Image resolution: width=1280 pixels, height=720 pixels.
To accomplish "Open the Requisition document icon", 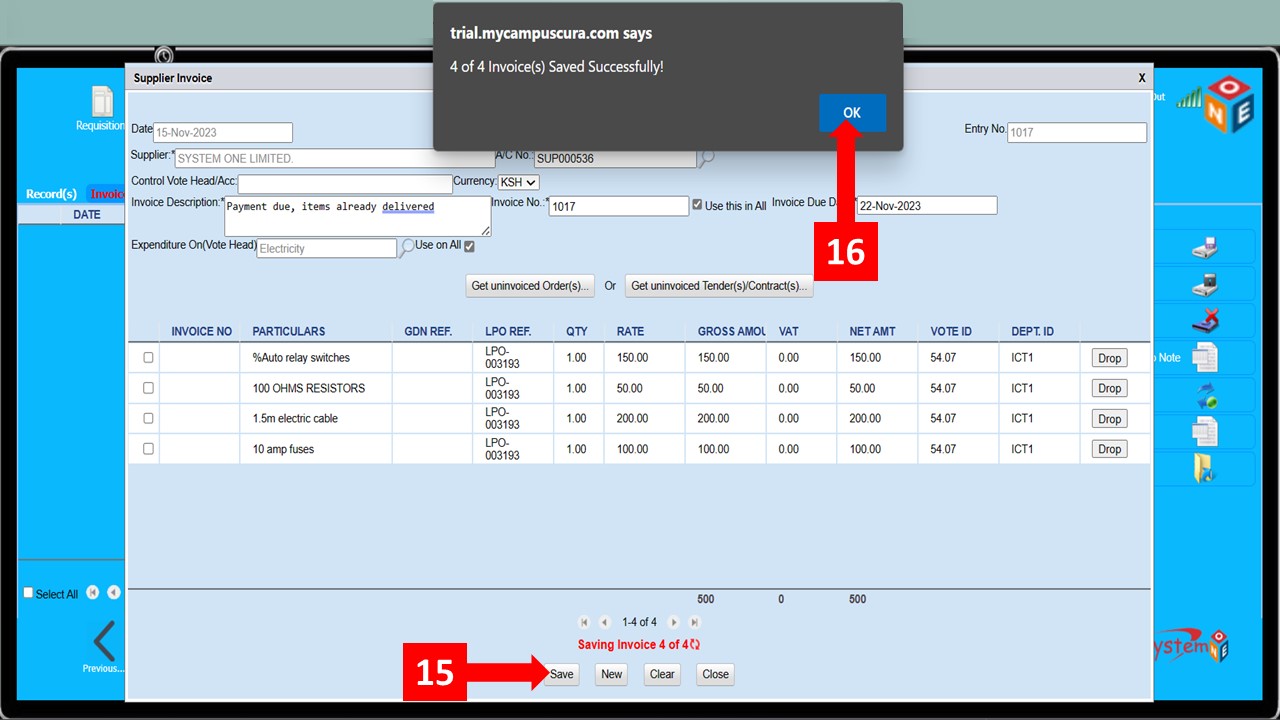I will coord(101,103).
